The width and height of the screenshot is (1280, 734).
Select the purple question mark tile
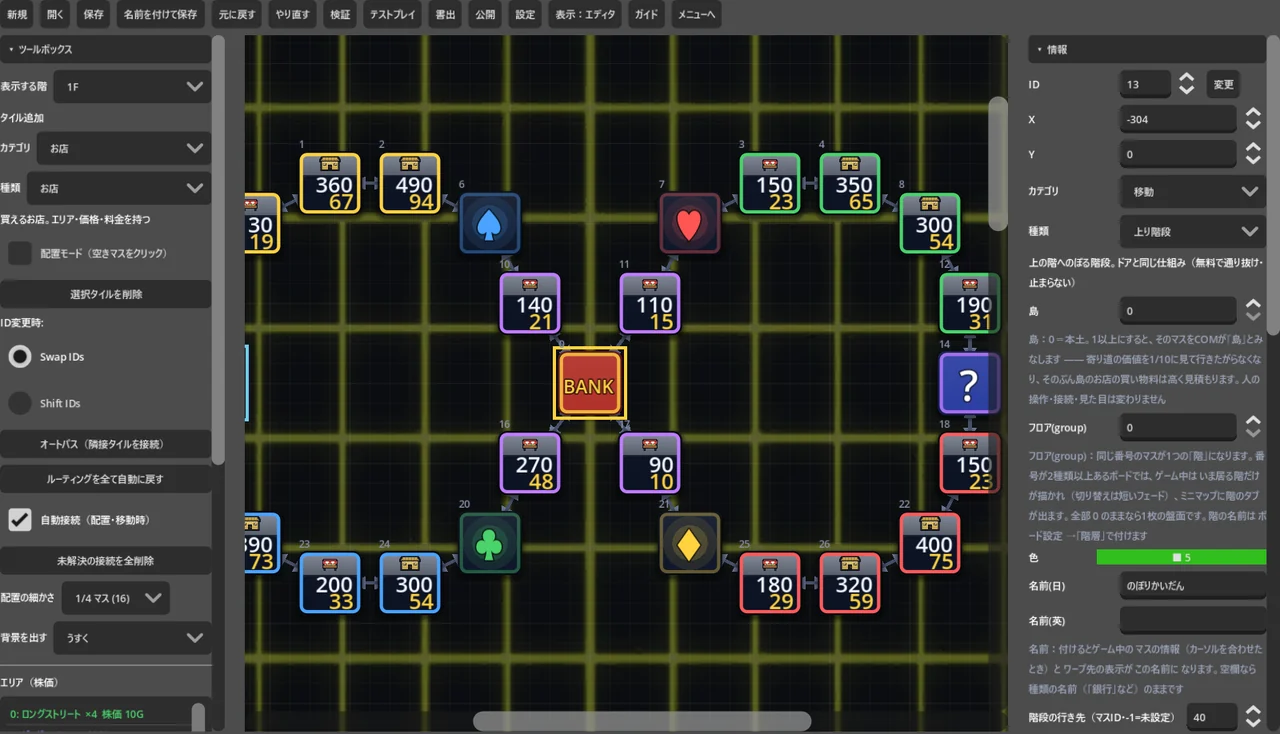pos(970,383)
